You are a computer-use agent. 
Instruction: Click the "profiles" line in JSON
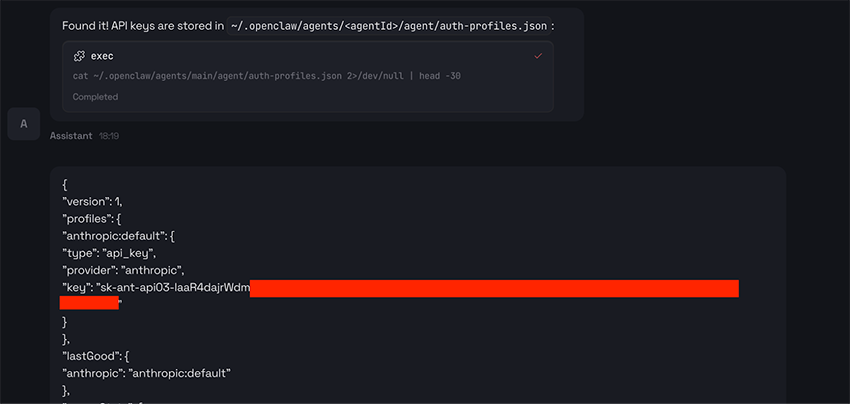pos(92,219)
